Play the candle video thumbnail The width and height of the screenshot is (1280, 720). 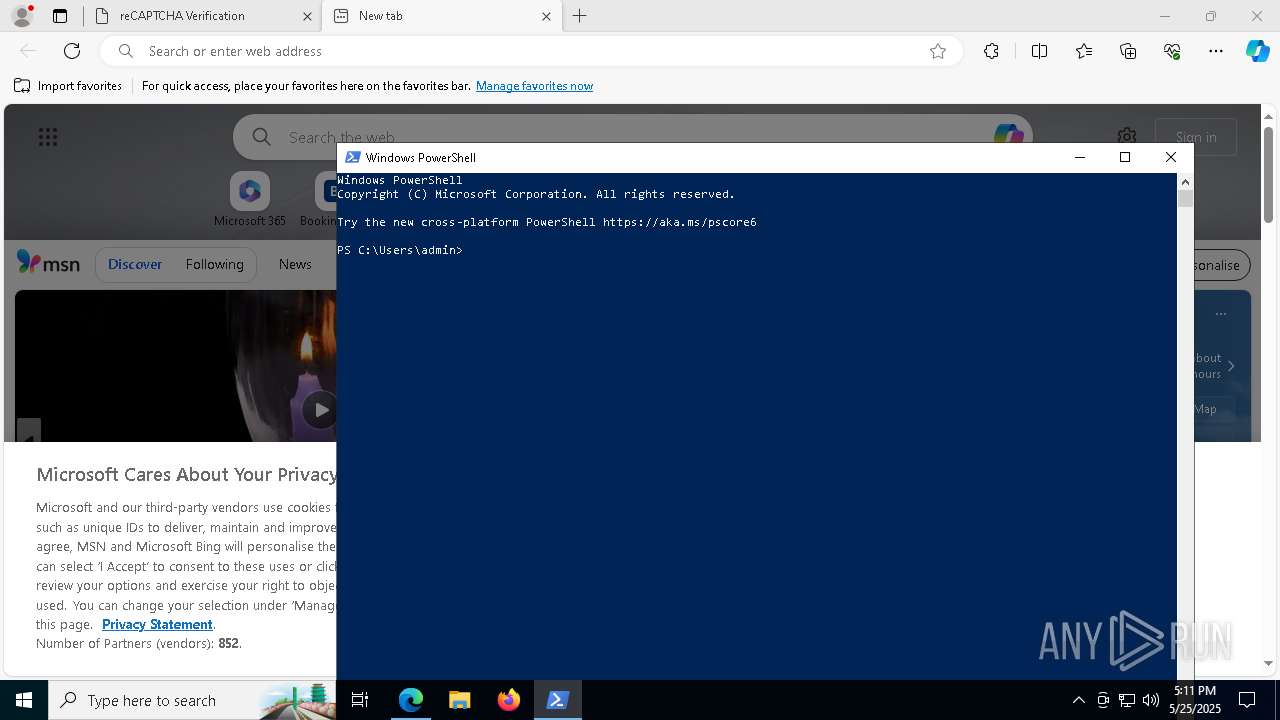tap(320, 409)
